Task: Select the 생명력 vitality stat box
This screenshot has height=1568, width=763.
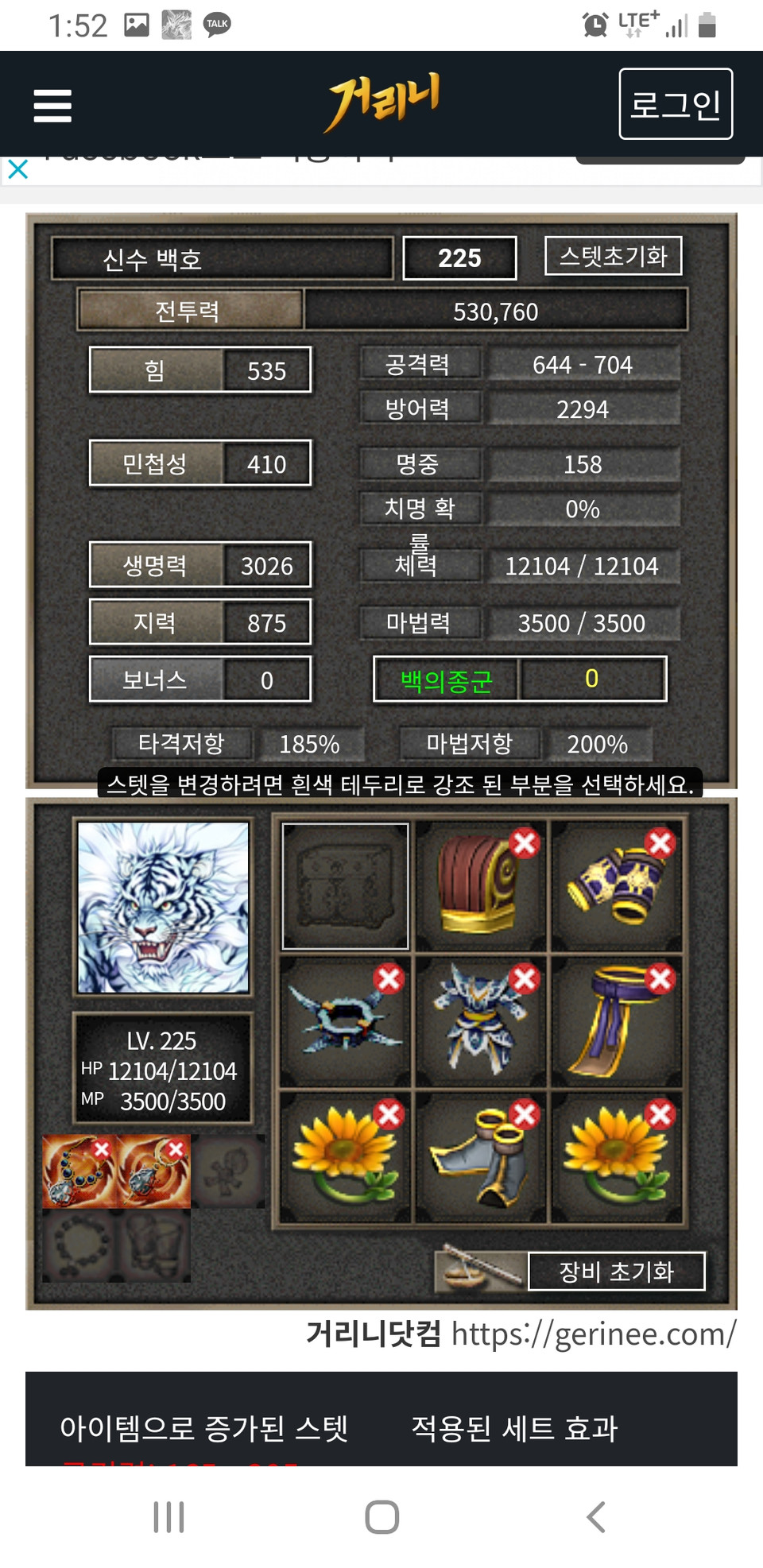Action: (200, 564)
